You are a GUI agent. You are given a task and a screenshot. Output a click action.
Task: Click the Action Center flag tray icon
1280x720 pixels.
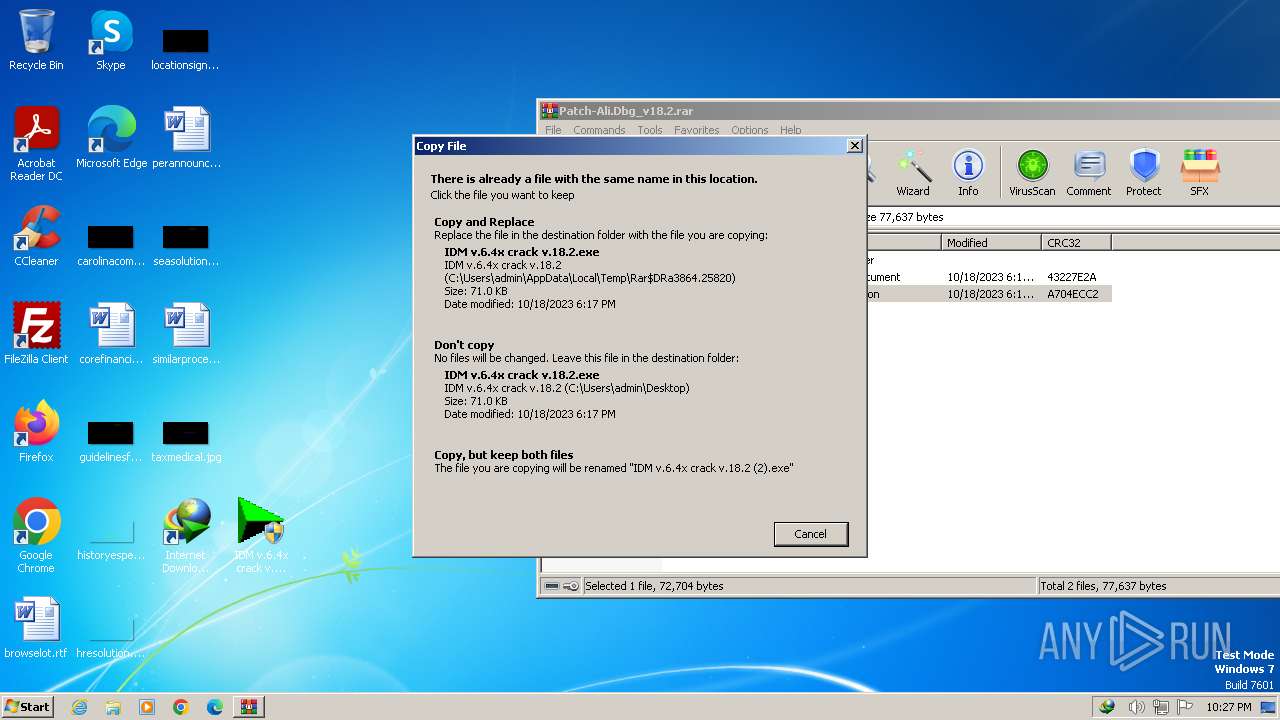(x=1184, y=707)
